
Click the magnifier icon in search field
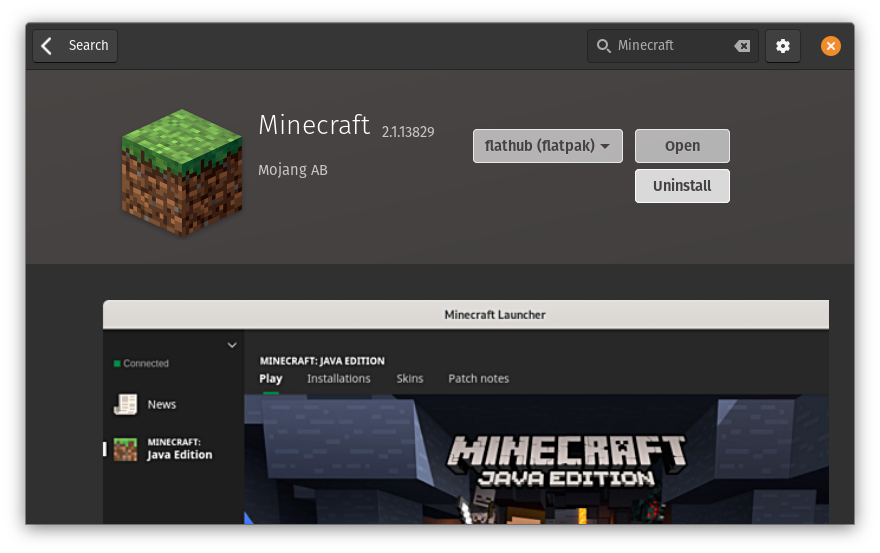[x=603, y=46]
